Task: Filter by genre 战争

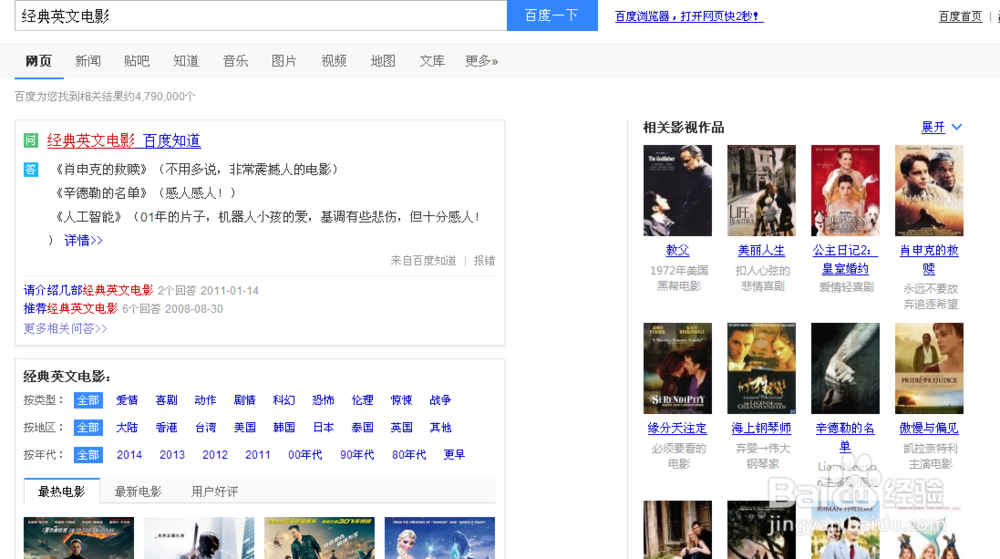Action: [440, 400]
